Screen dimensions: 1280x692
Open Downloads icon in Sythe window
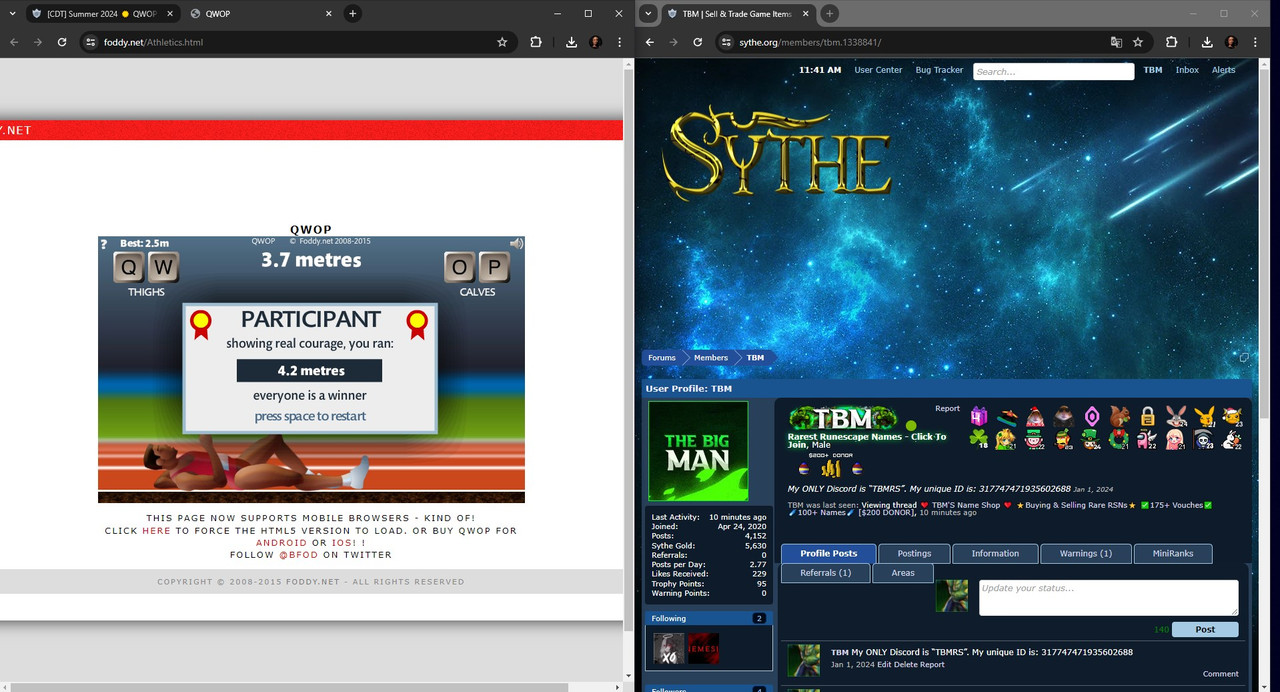click(x=1207, y=42)
